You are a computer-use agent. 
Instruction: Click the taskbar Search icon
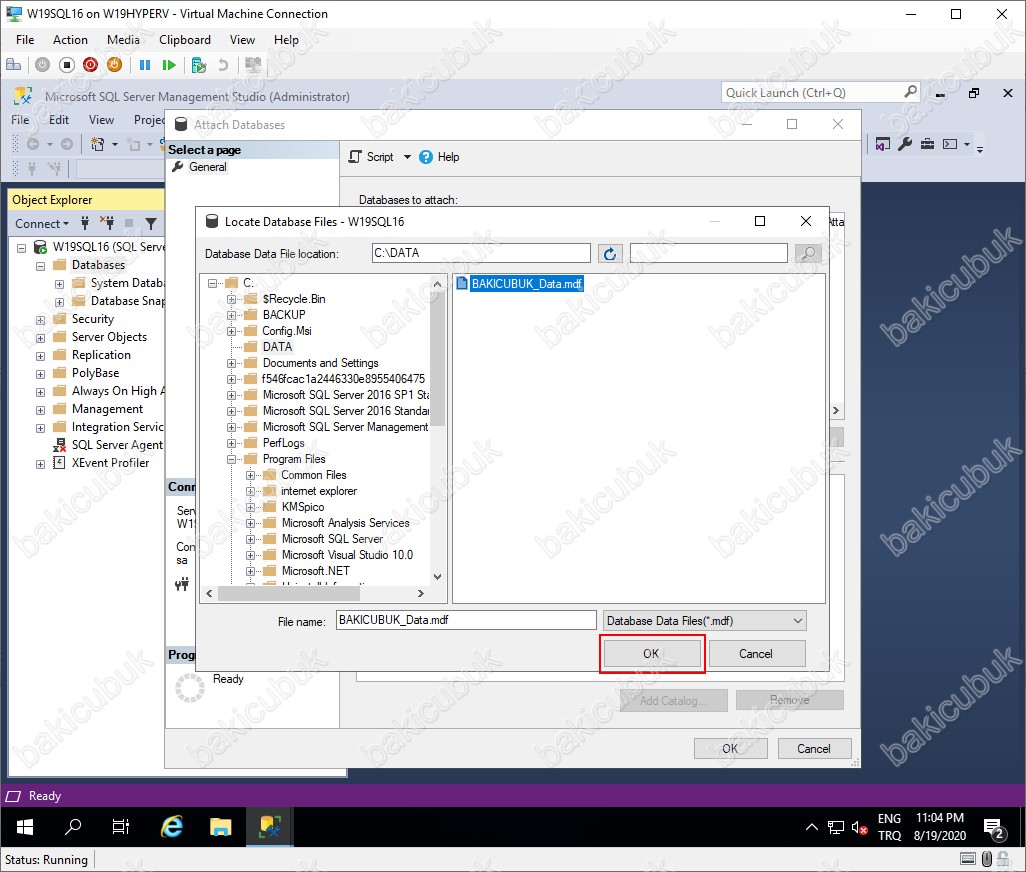click(x=73, y=827)
